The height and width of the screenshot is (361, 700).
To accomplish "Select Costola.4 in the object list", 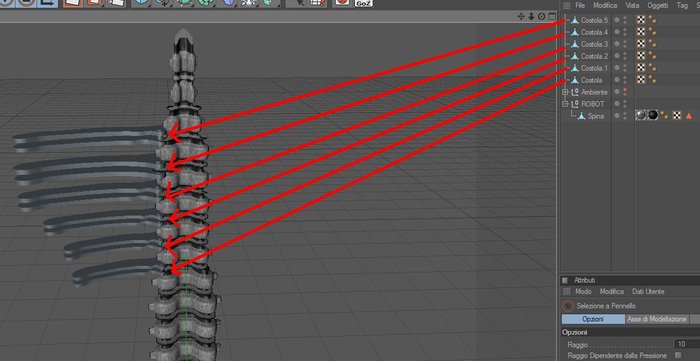I will [x=594, y=32].
